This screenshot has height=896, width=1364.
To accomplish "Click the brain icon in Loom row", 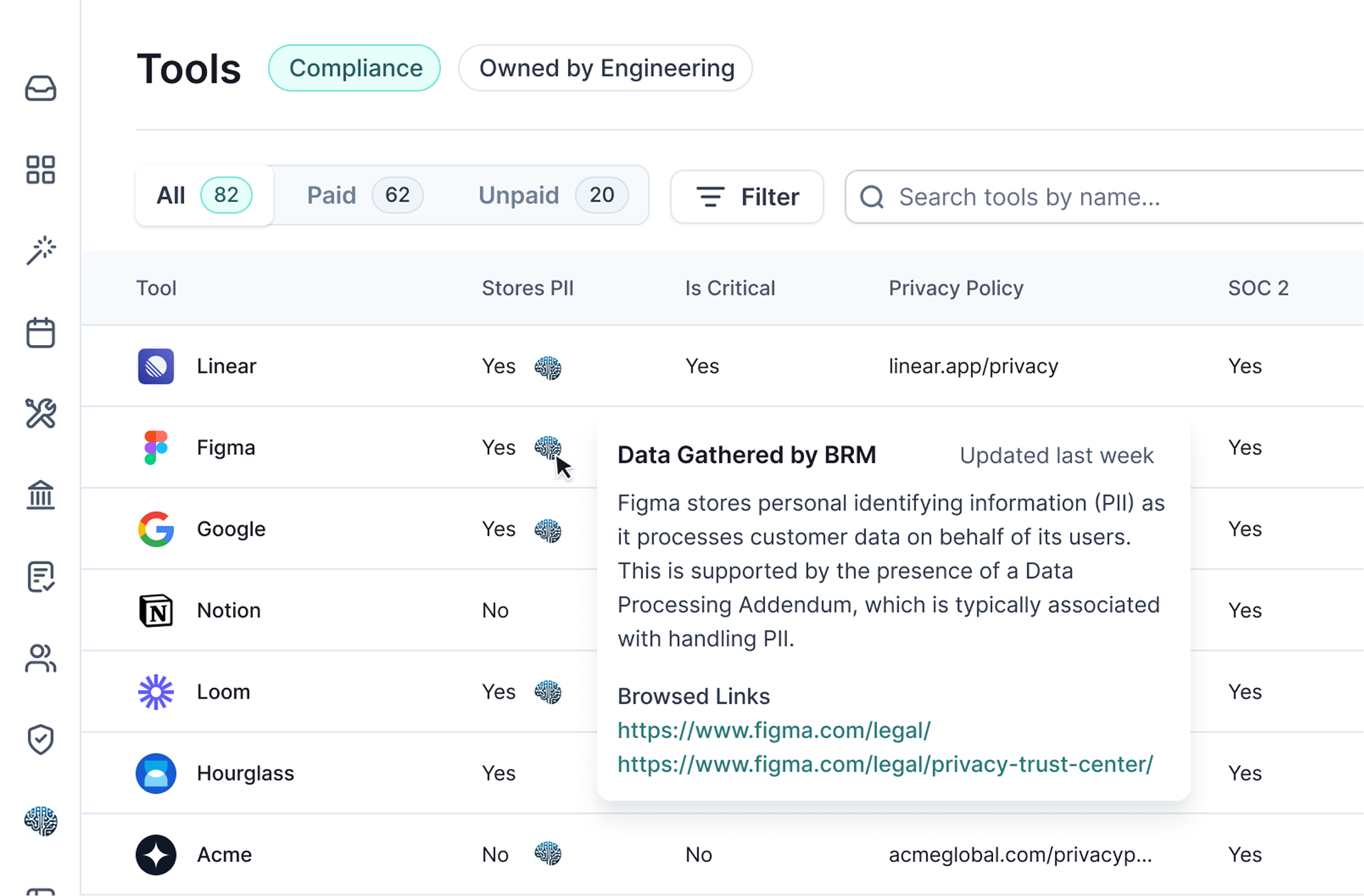I will point(548,692).
